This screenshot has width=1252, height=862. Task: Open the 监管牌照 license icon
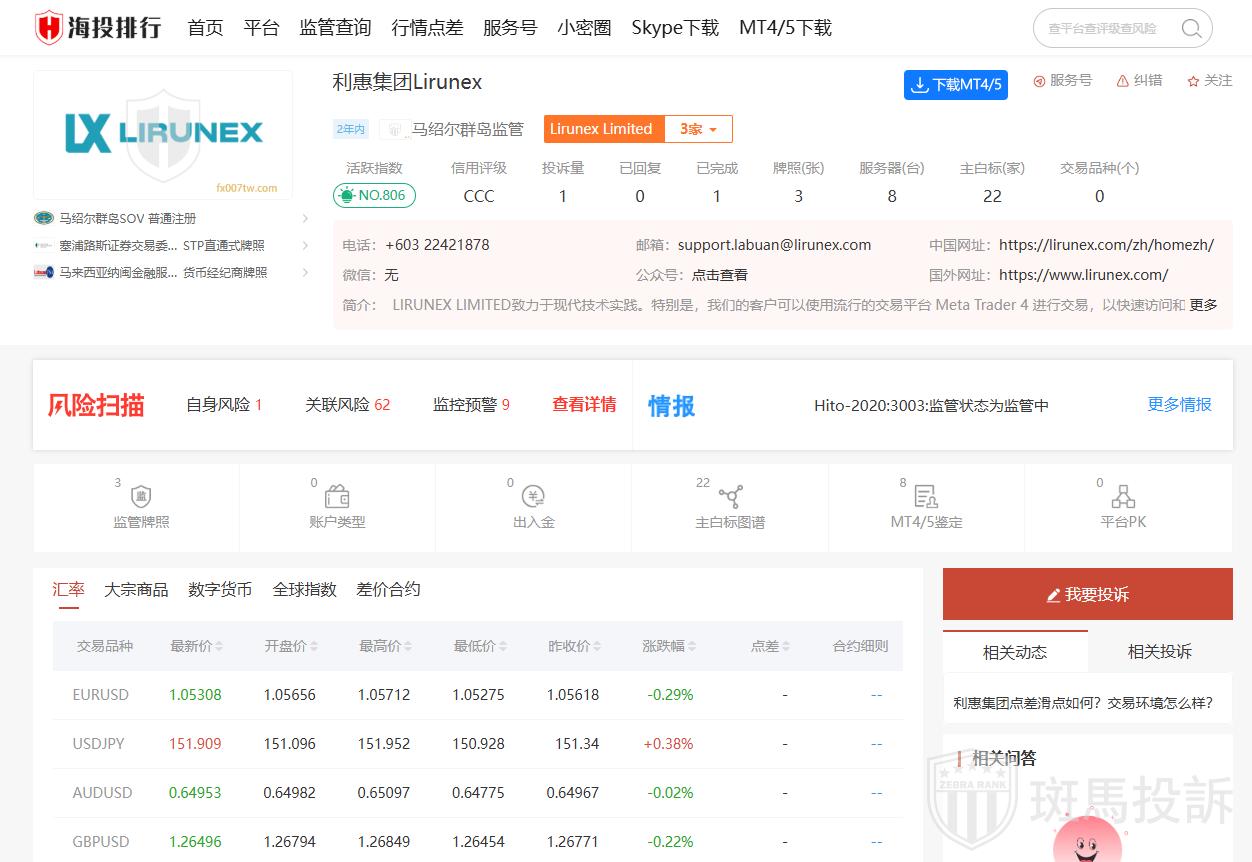pos(141,497)
